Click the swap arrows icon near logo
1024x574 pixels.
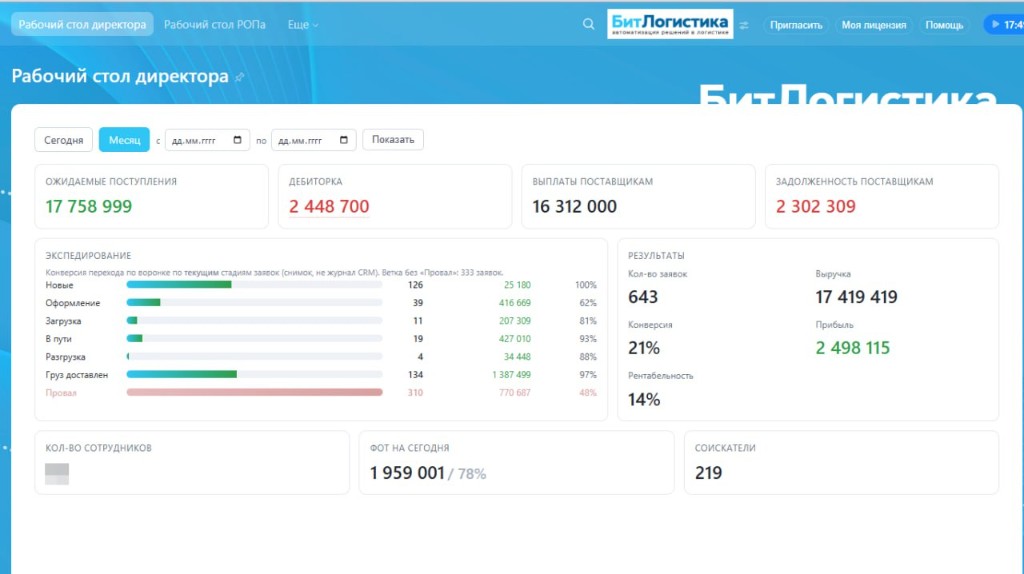tap(744, 25)
